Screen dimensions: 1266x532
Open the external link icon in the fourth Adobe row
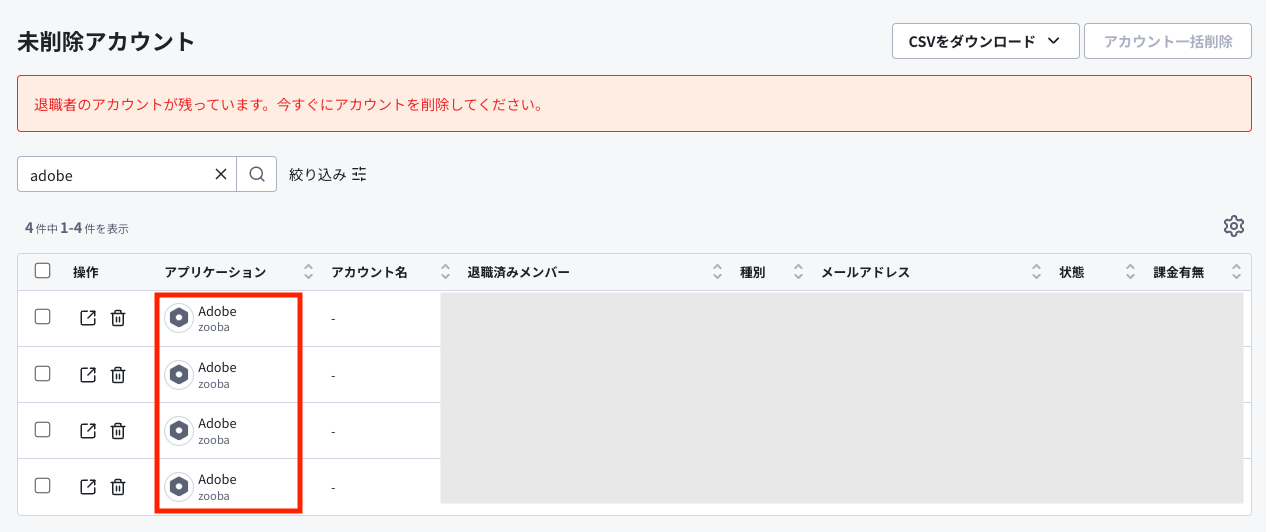[x=88, y=486]
